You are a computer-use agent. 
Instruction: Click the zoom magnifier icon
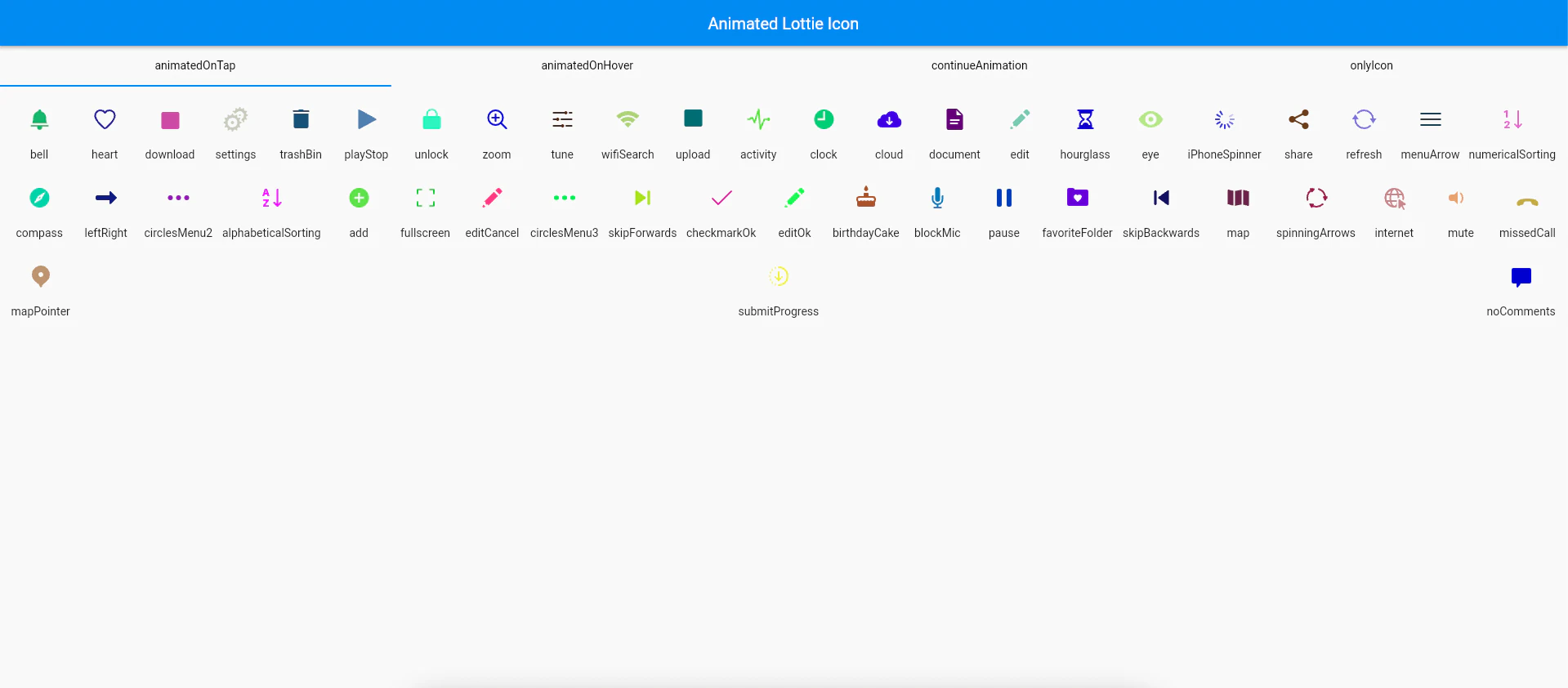point(497,119)
